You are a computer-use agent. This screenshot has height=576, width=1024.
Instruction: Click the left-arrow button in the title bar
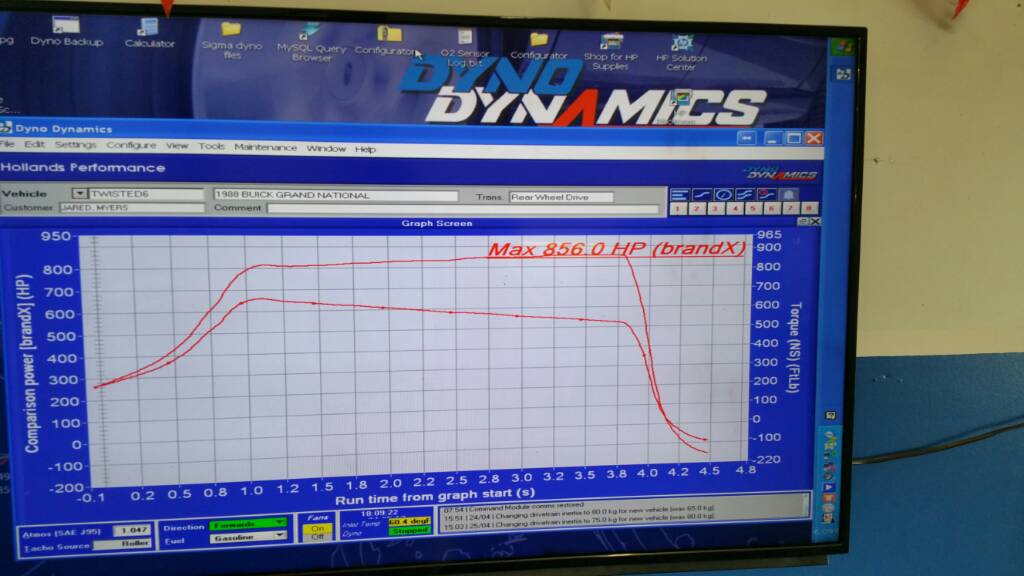click(747, 138)
